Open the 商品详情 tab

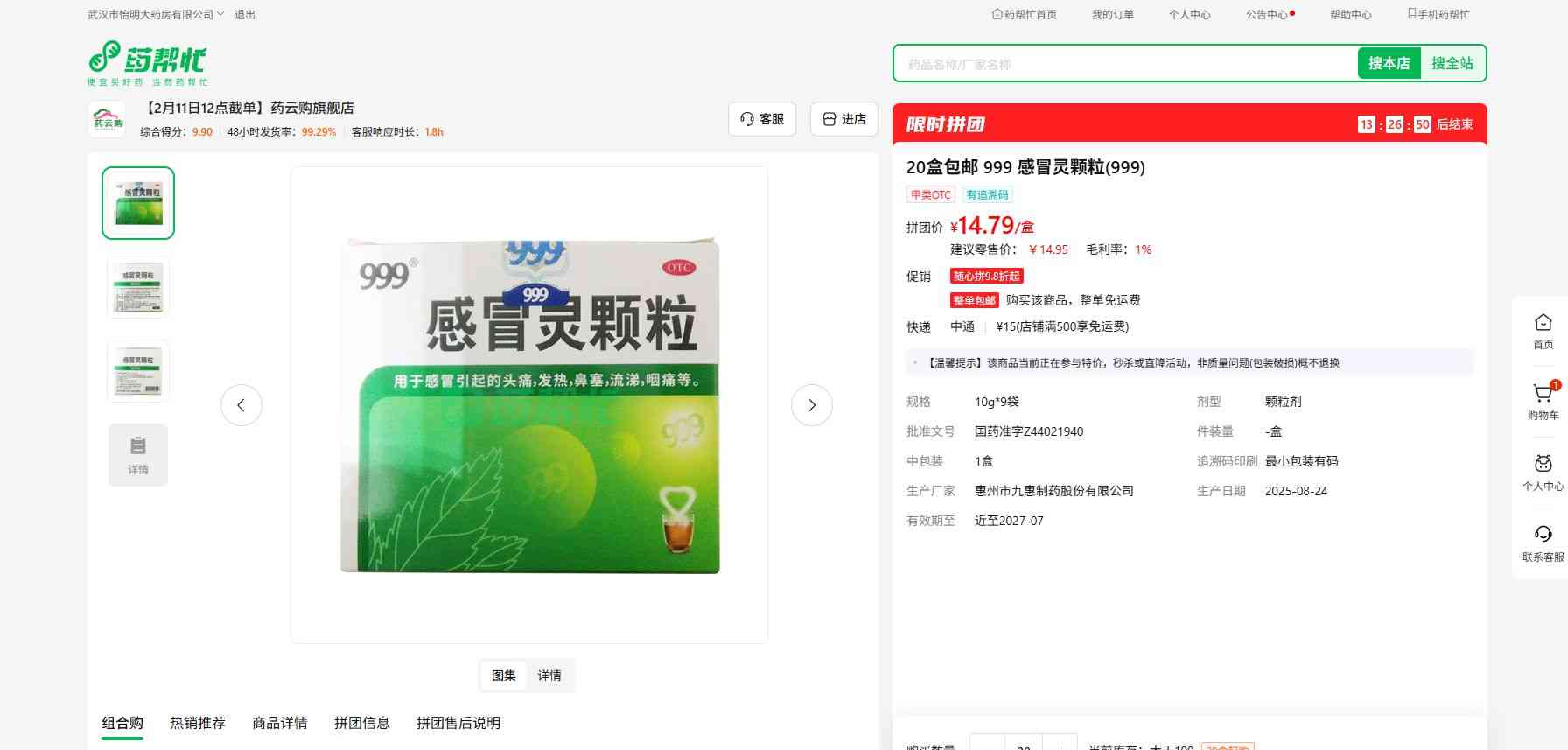[280, 723]
